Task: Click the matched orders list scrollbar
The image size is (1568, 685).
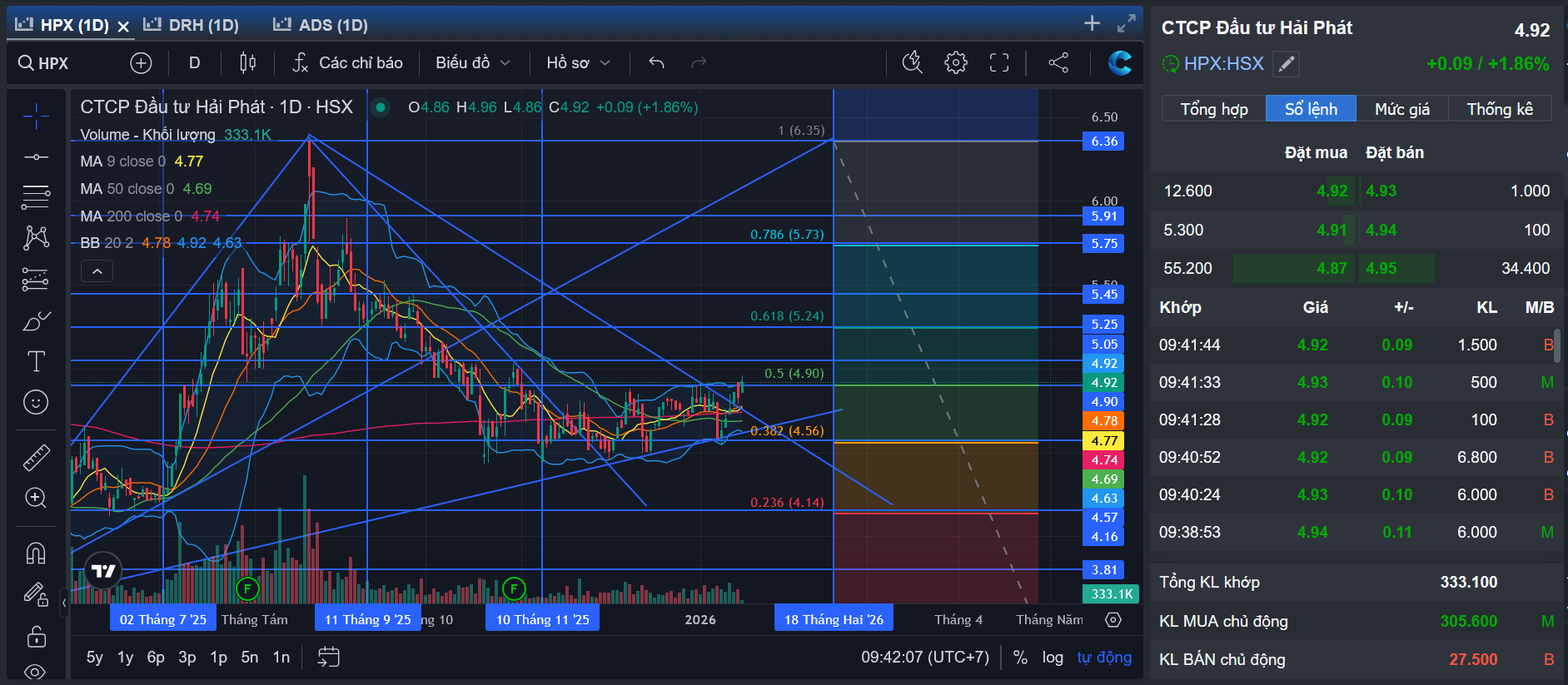Action: (x=1557, y=345)
